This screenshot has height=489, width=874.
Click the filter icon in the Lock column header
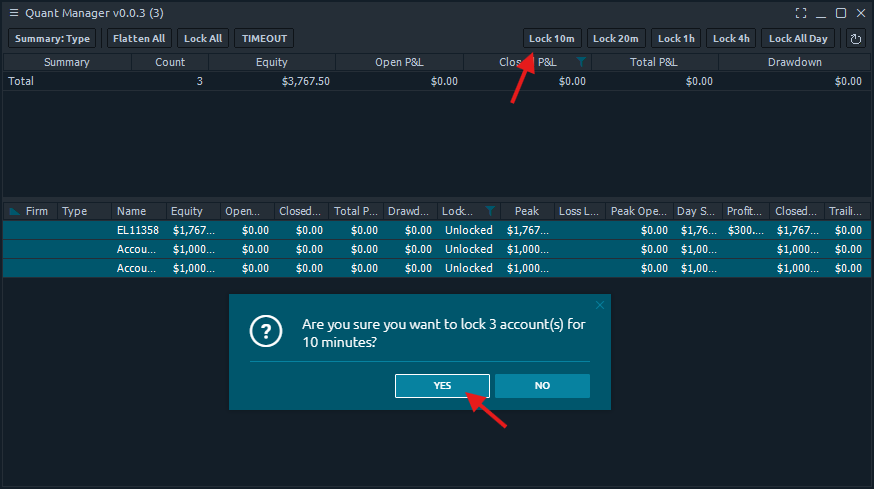click(490, 211)
